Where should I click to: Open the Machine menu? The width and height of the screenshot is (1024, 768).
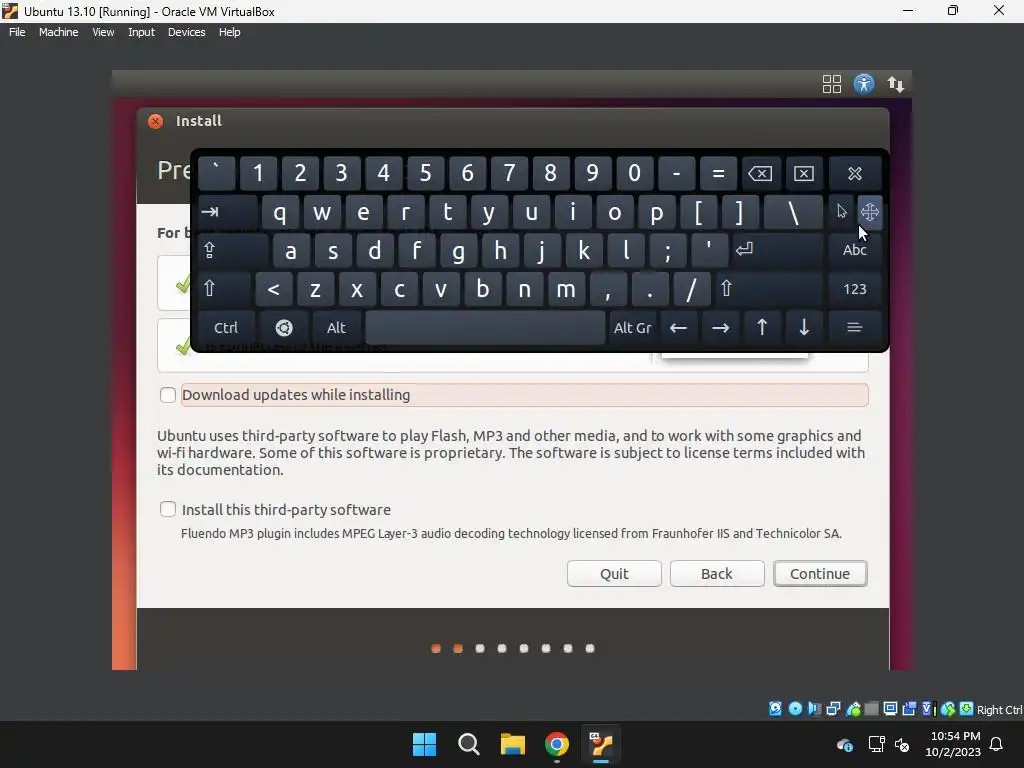point(58,32)
